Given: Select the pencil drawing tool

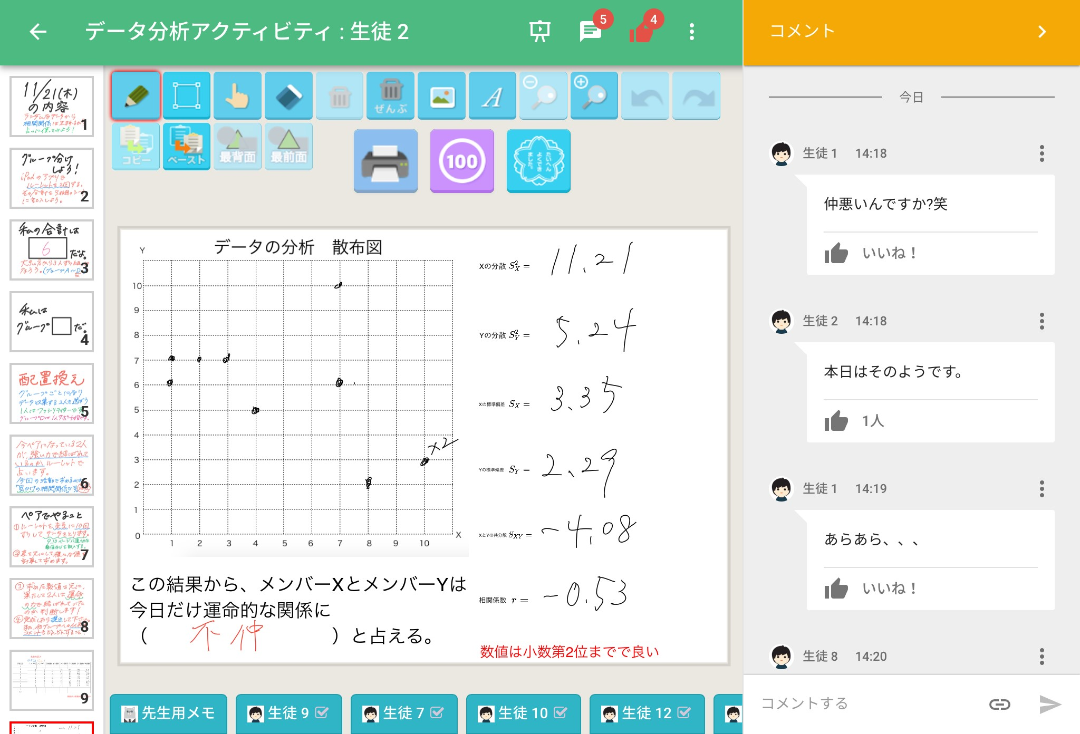Looking at the screenshot, I should point(136,96).
